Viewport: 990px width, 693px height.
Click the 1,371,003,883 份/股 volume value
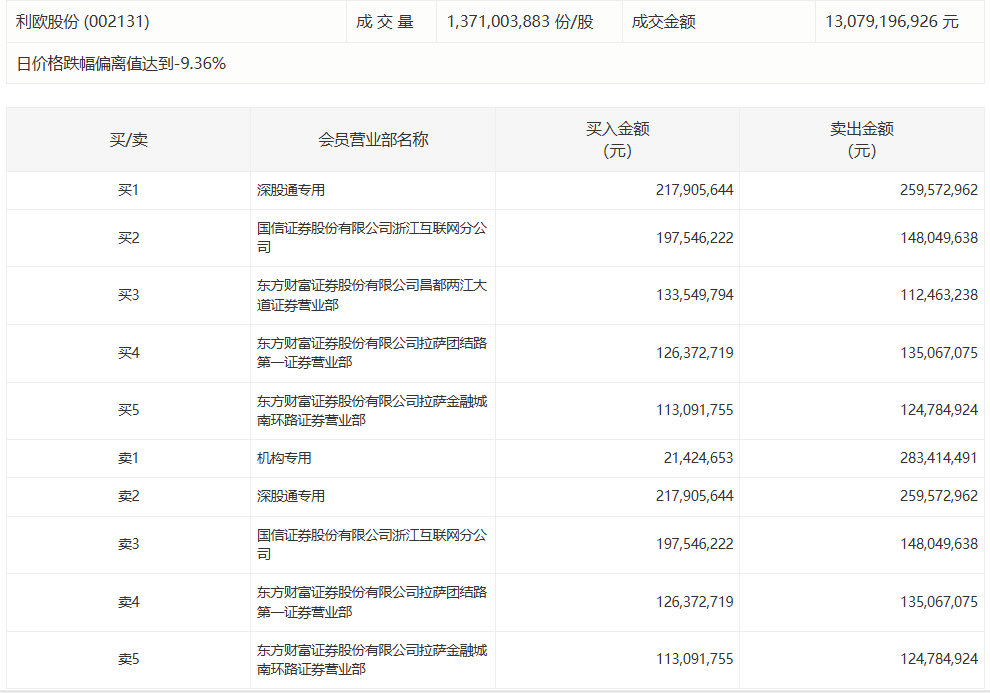tap(520, 21)
